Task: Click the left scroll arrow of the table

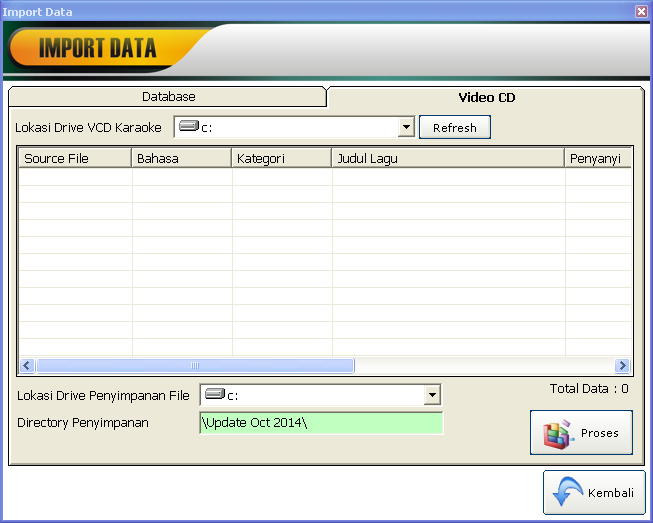Action: click(x=27, y=366)
